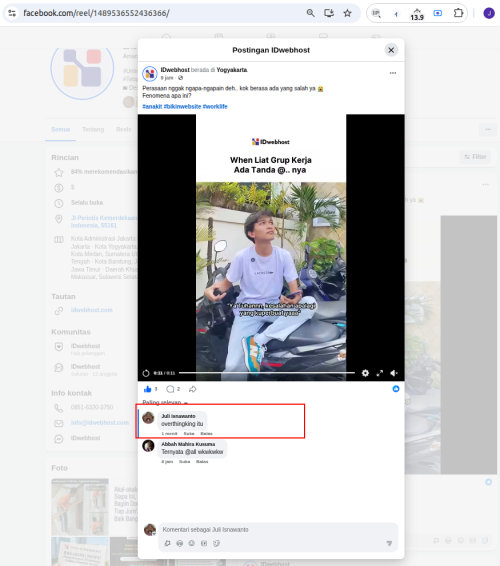500x566 pixels.
Task: Open the IDwebhost page name link
Action: tap(175, 70)
